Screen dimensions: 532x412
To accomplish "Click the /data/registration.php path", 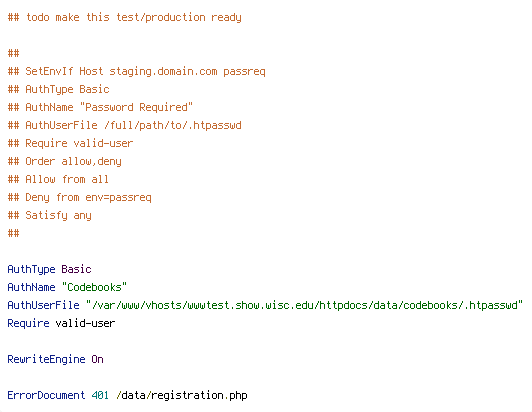I will click(x=182, y=395).
